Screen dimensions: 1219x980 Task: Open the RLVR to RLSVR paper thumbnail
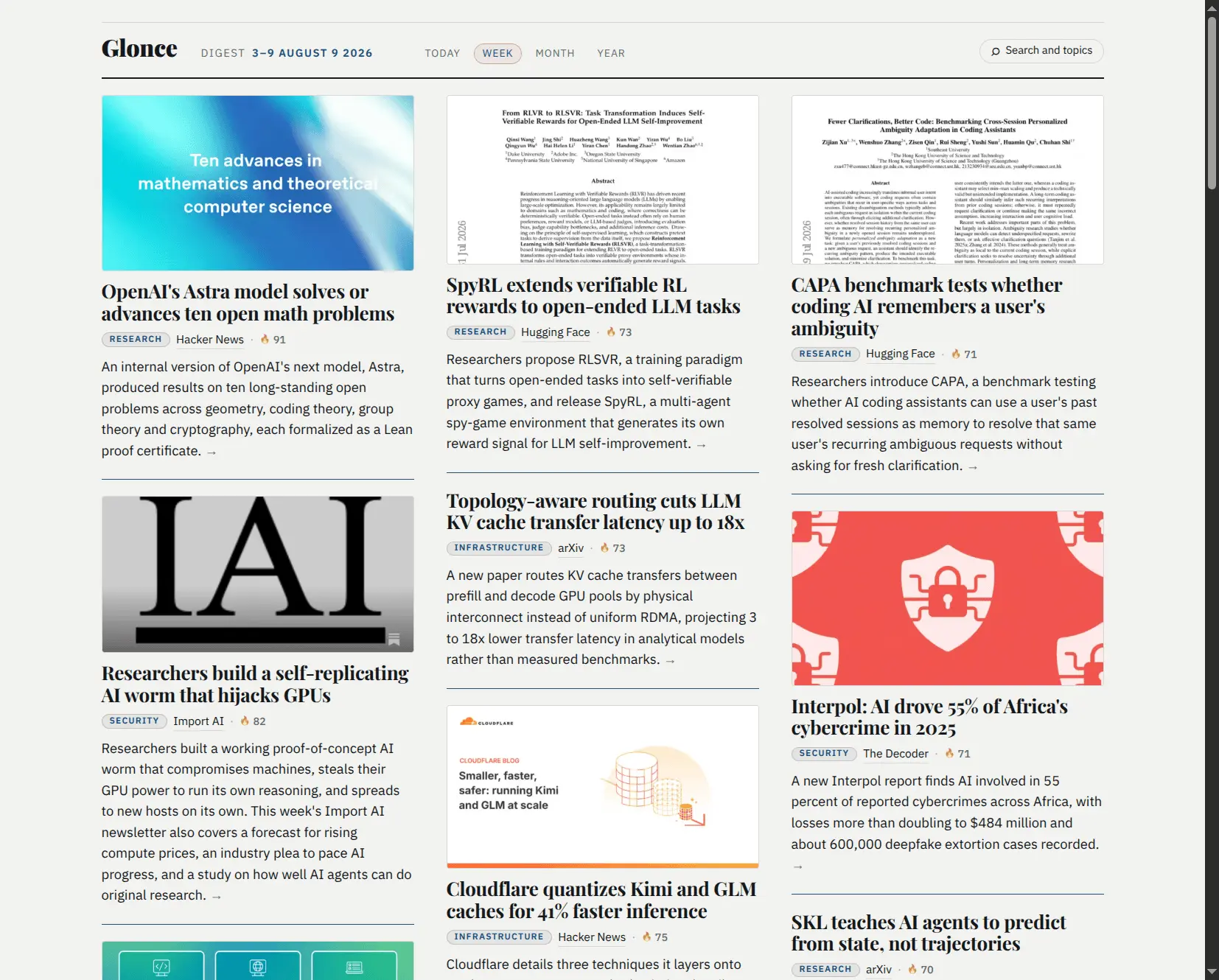pos(603,180)
